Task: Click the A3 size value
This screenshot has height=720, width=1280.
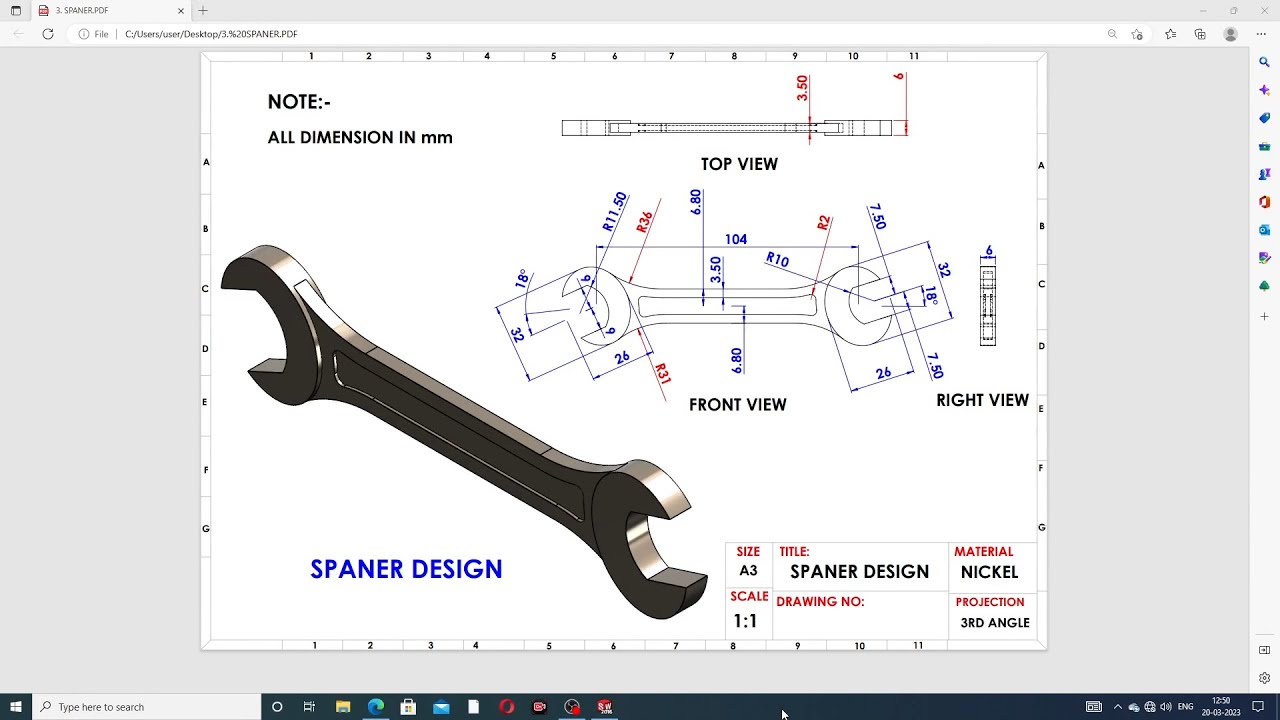Action: click(x=748, y=571)
